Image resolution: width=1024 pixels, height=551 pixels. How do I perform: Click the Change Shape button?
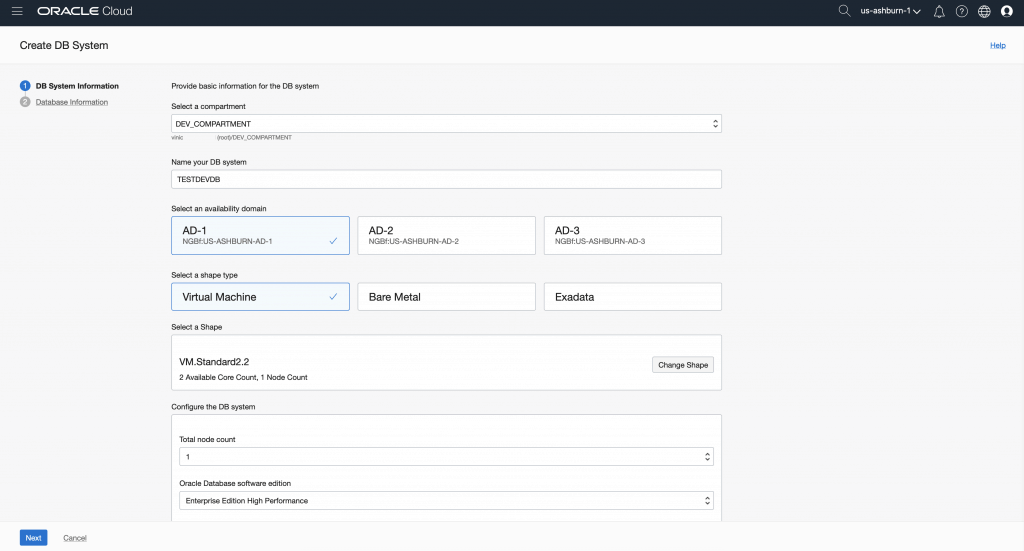coord(683,365)
